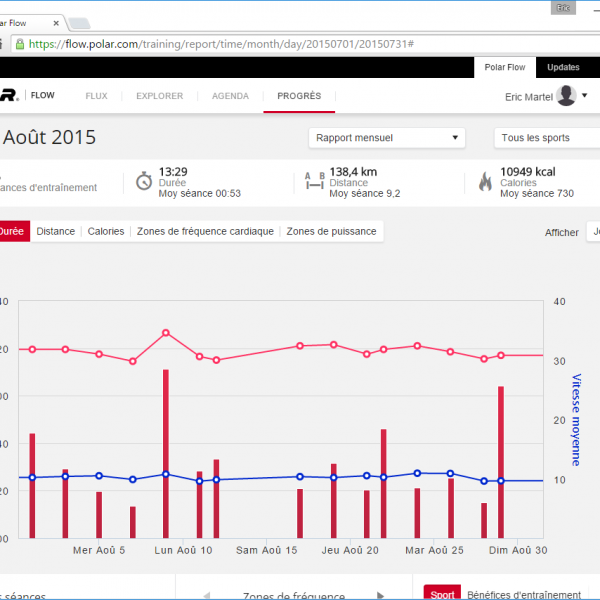Click the stopwatch duration icon

[143, 181]
